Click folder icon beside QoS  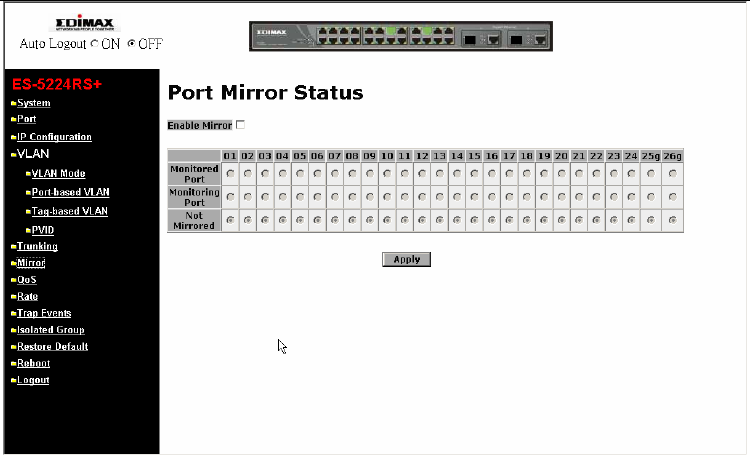pyautogui.click(x=13, y=280)
